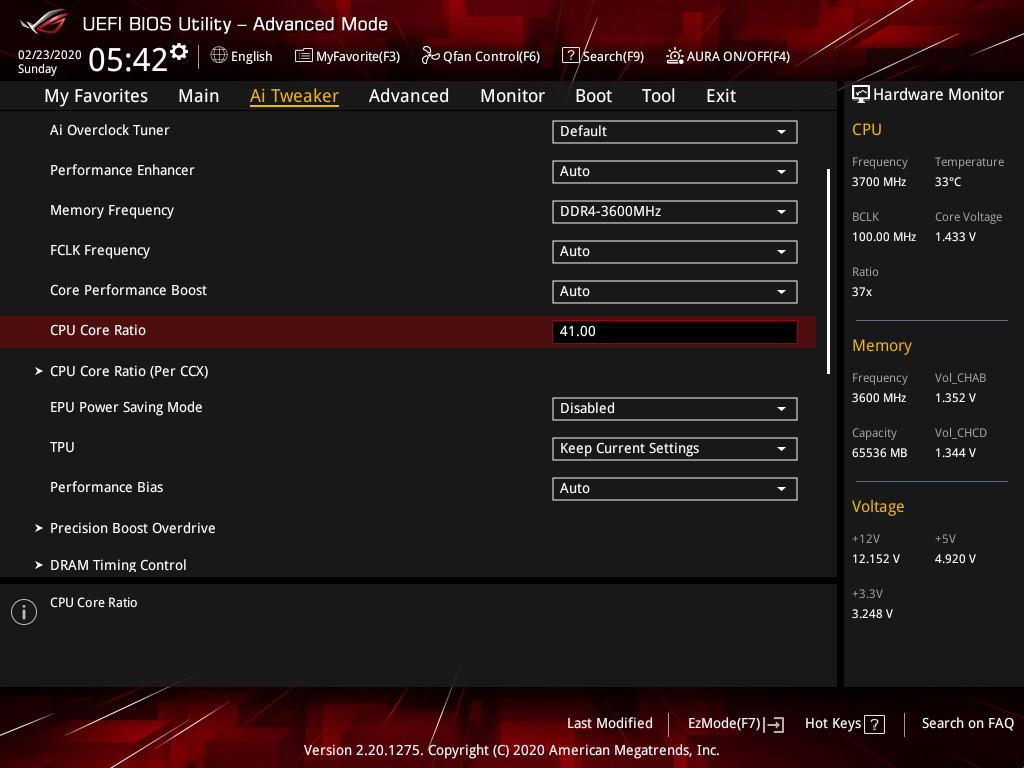
Task: Select the CPU Core Ratio row label
Action: [98, 330]
